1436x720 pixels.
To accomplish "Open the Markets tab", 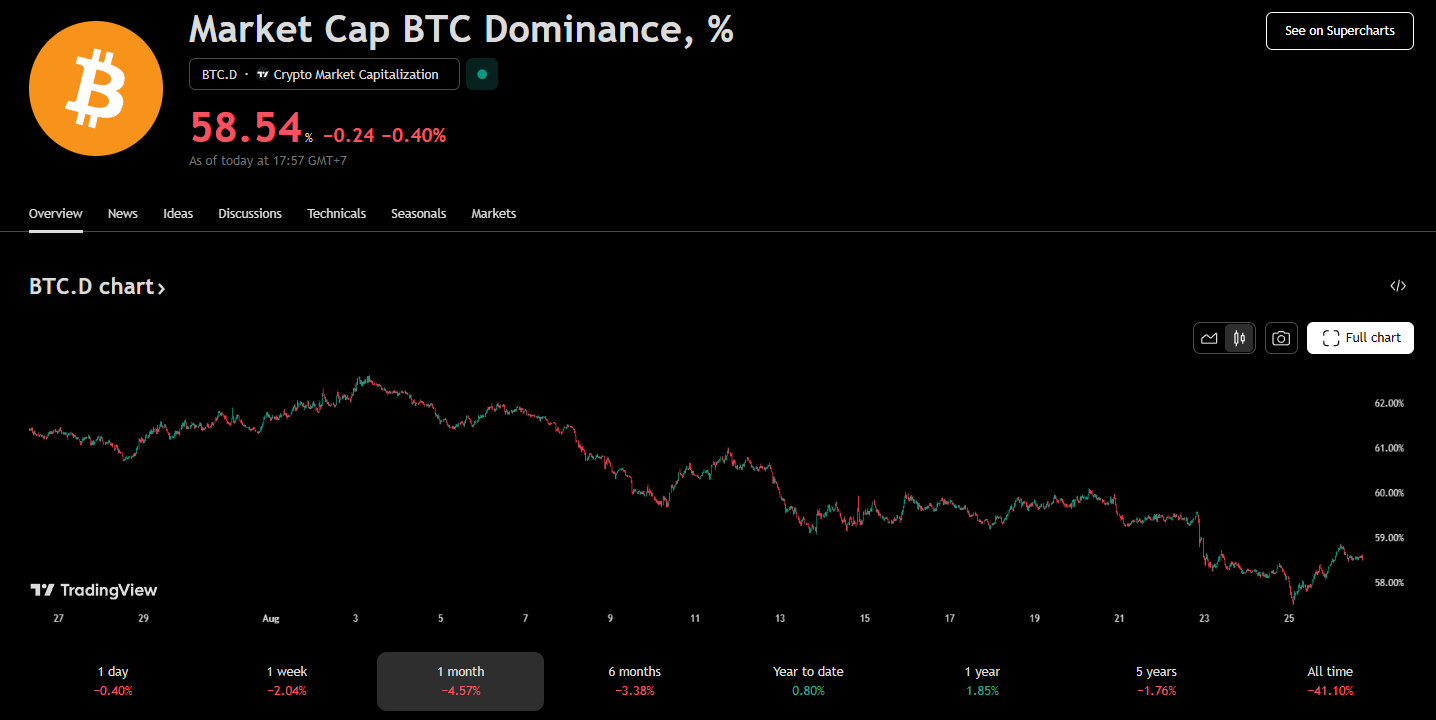I will (494, 214).
